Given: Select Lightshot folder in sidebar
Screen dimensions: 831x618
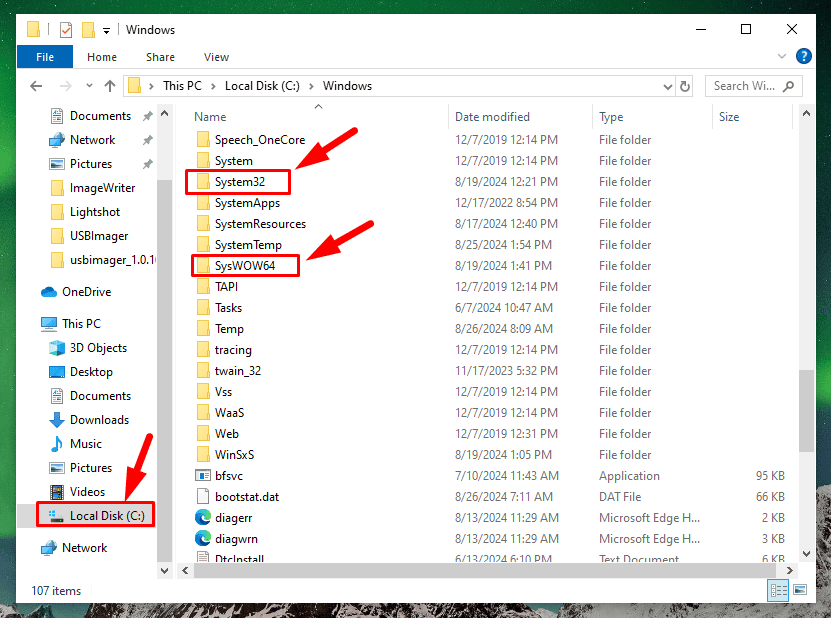Looking at the screenshot, I should pos(95,212).
